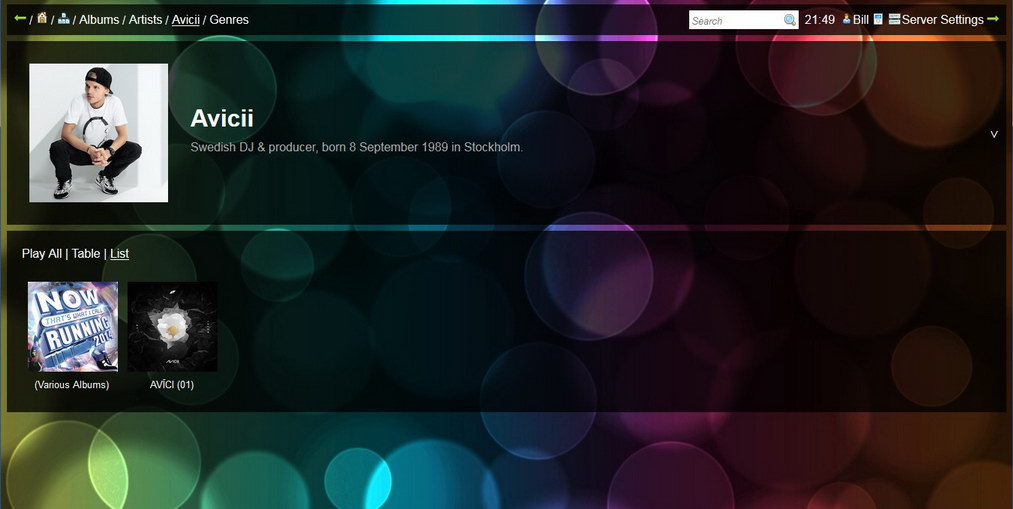Click the (Various Albums) caption

point(72,385)
